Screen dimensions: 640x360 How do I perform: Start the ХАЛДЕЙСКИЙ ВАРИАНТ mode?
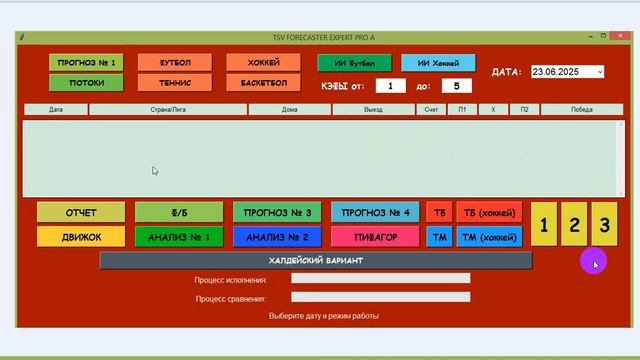(316, 260)
